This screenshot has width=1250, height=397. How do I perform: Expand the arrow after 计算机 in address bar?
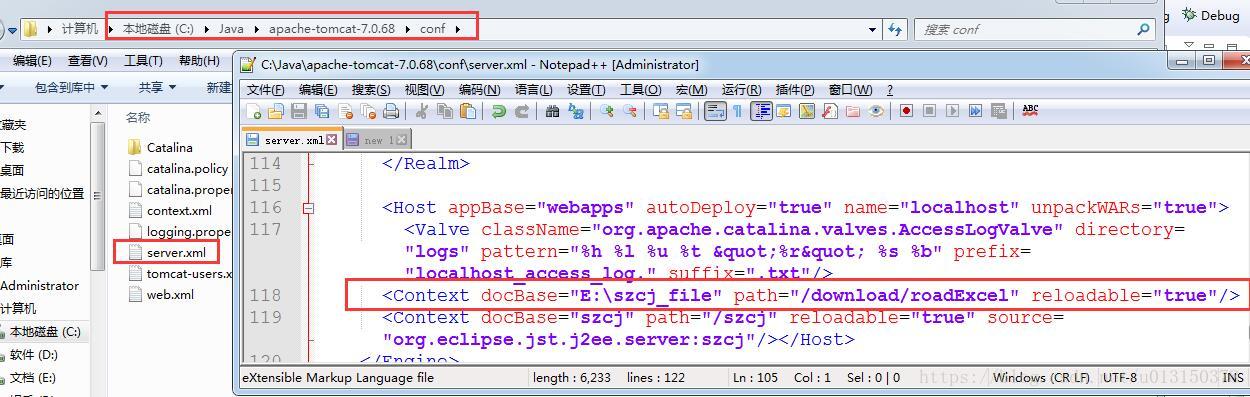coord(110,29)
